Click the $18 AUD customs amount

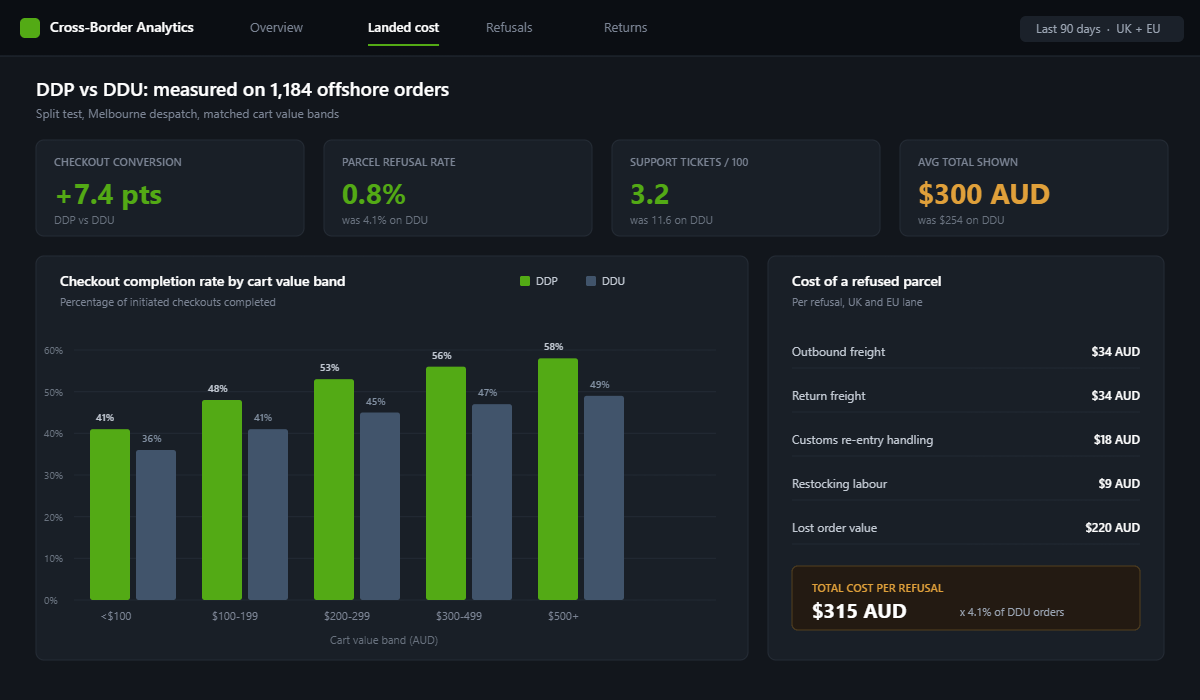coord(1116,440)
